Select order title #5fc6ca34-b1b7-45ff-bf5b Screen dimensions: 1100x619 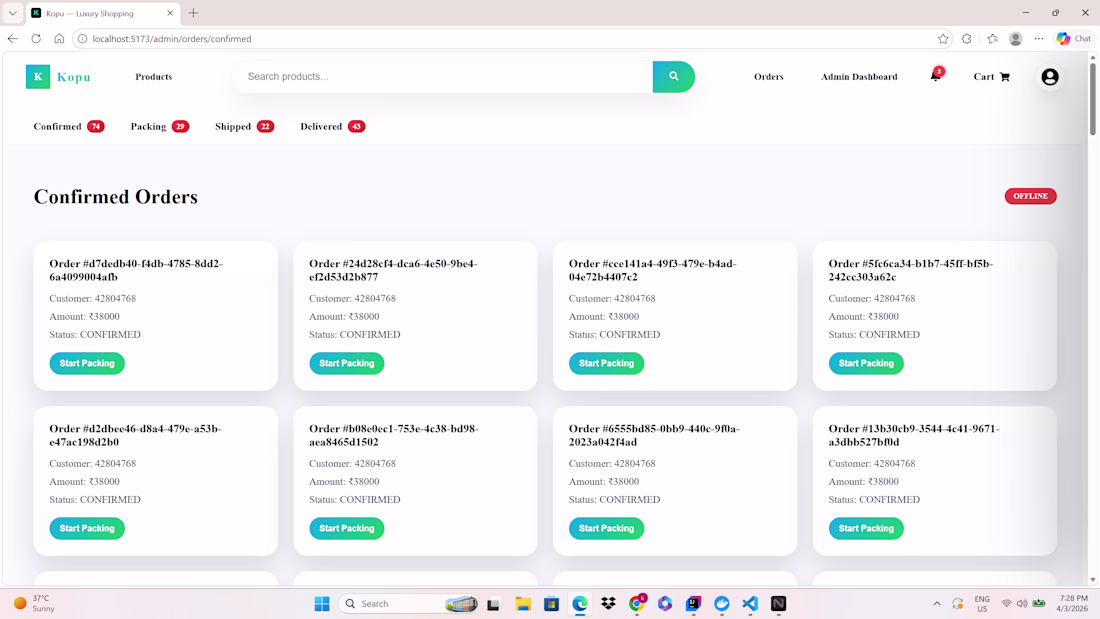point(911,270)
